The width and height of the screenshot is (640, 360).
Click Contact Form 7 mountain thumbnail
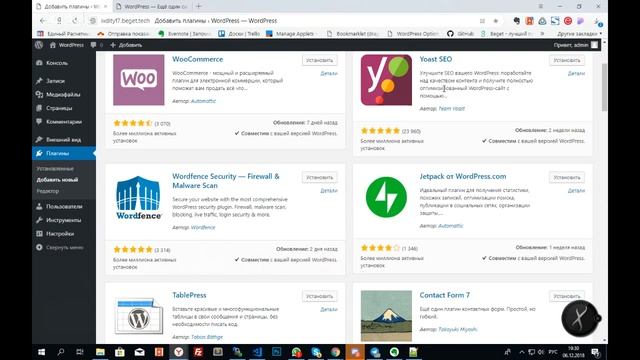(x=386, y=316)
